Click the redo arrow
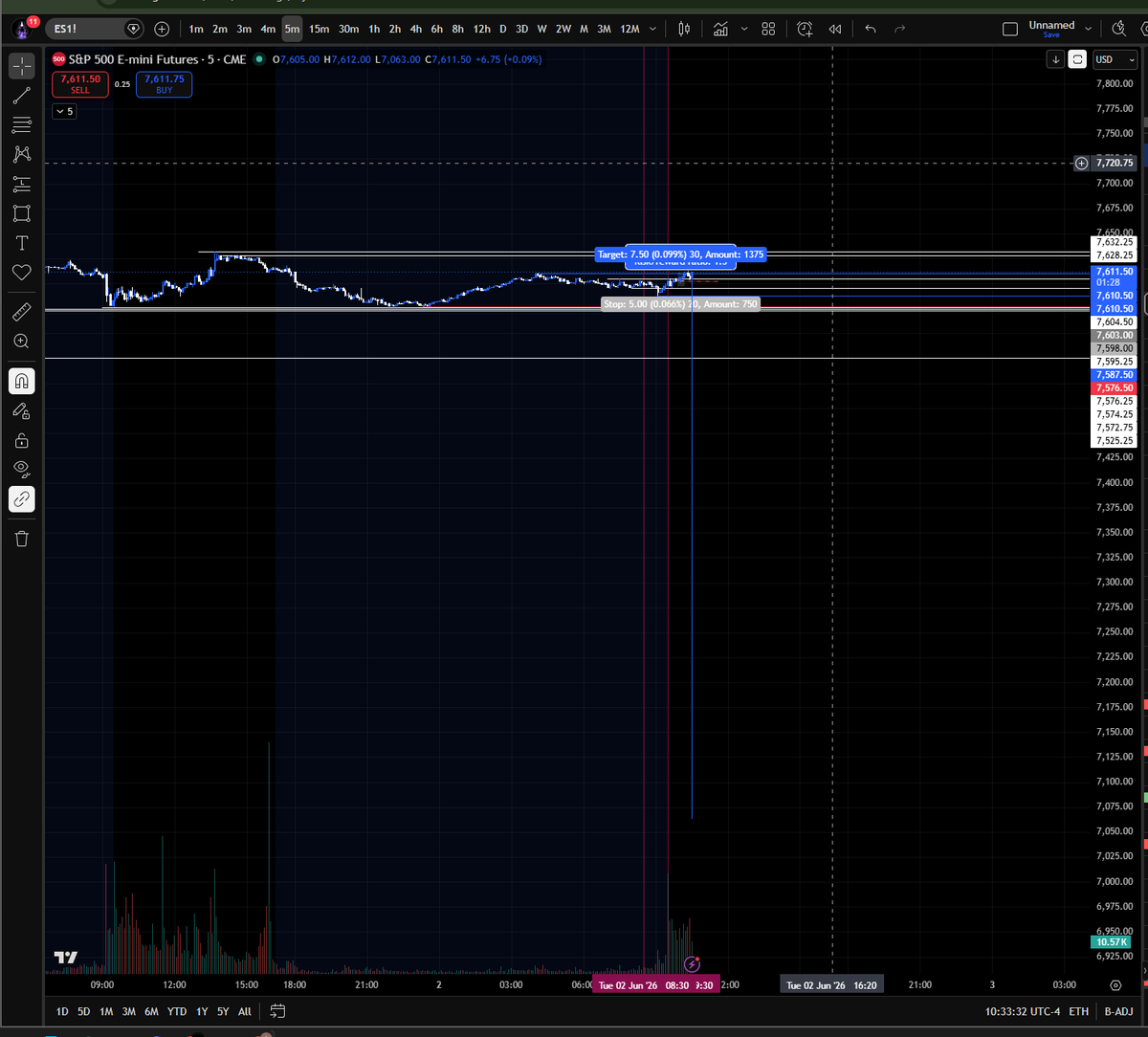Image resolution: width=1148 pixels, height=1037 pixels. tap(899, 29)
